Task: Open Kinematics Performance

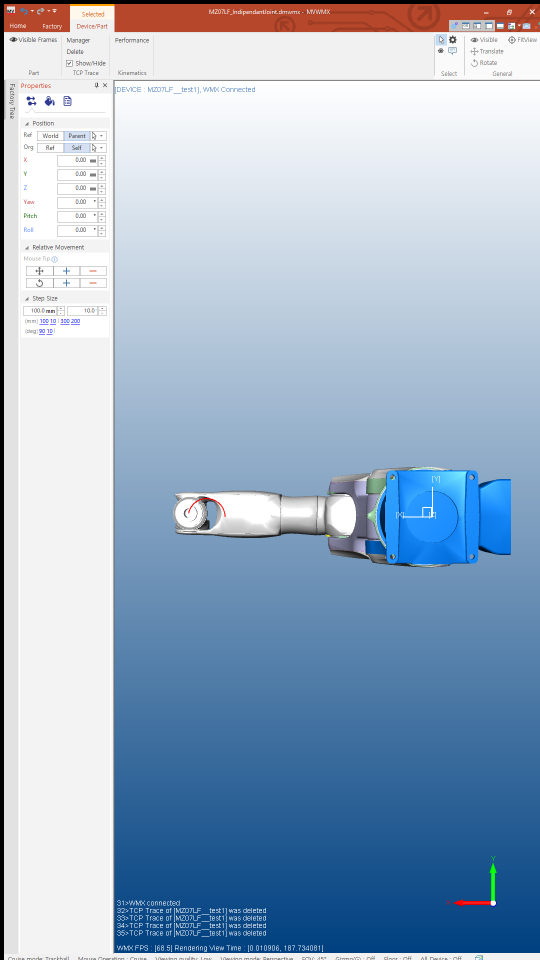Action: pyautogui.click(x=132, y=40)
